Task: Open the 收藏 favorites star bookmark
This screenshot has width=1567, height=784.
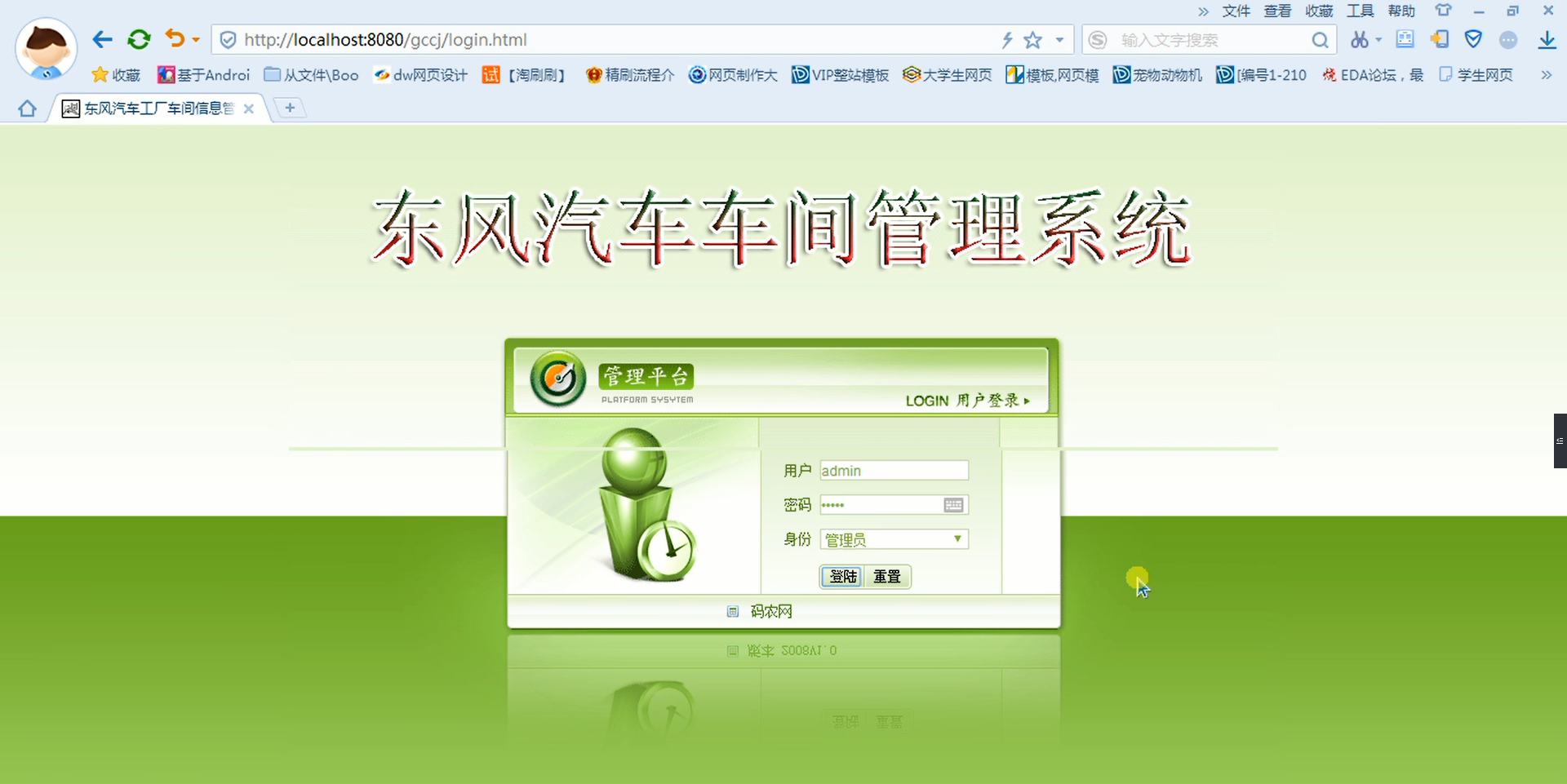Action: coord(116,75)
